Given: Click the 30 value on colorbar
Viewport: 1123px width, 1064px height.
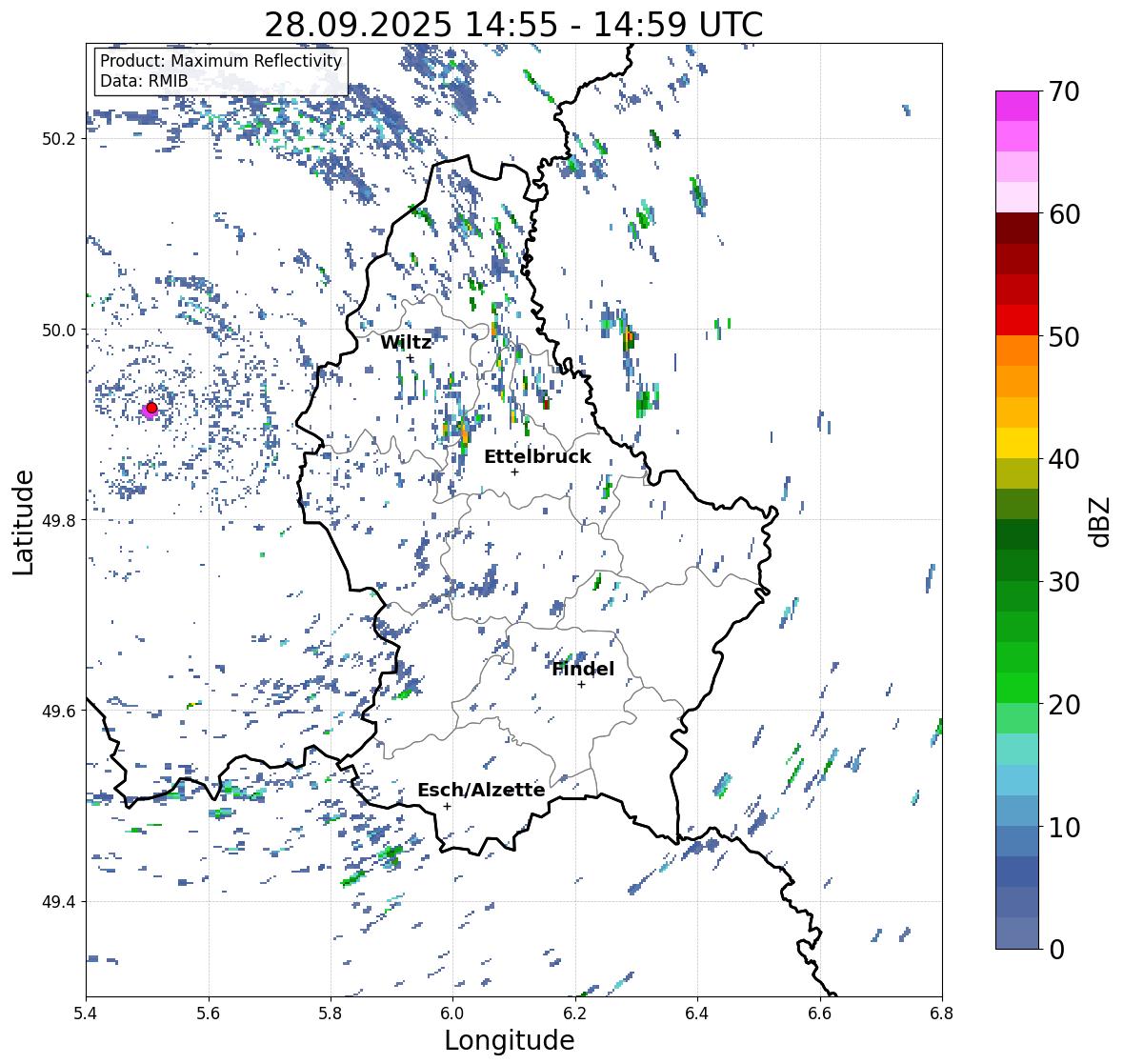Looking at the screenshot, I should 1064,581.
